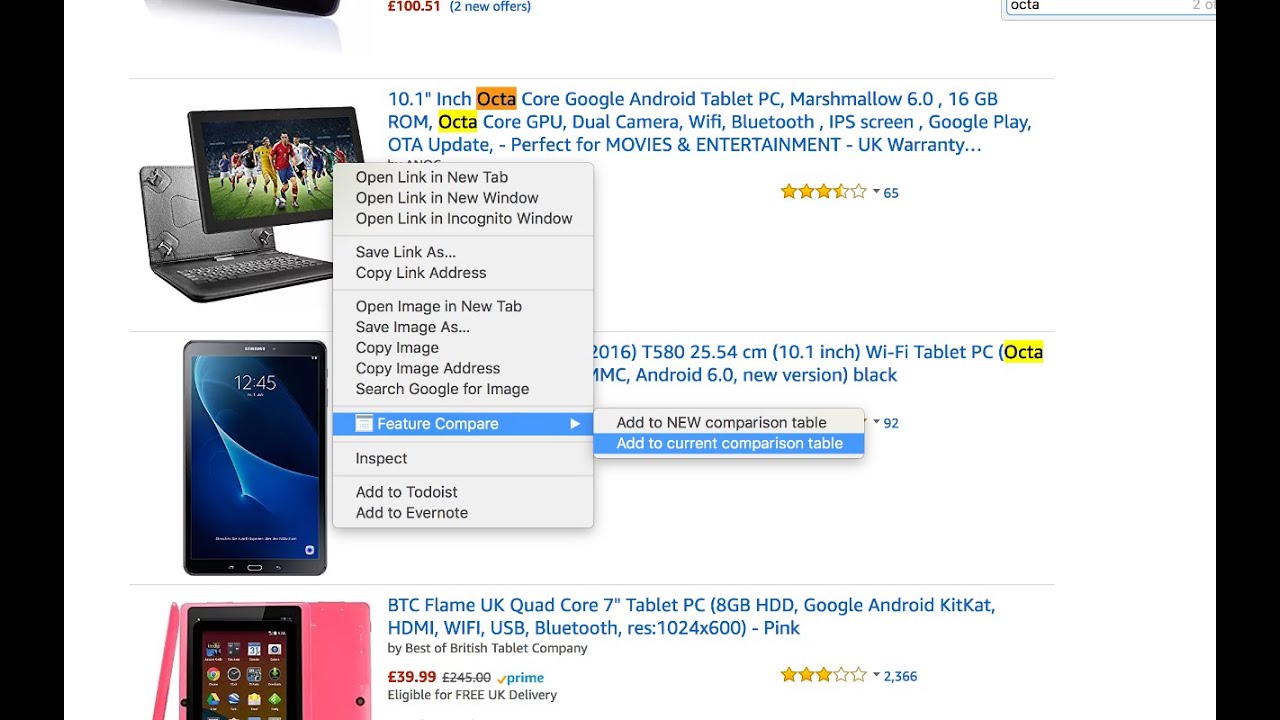Click 'by Best of British Tablet Company' text
Screen dimensions: 1280x720
coord(488,648)
